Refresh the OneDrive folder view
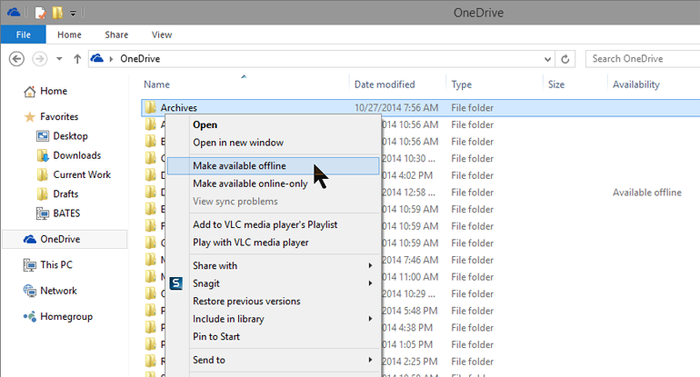 click(565, 59)
